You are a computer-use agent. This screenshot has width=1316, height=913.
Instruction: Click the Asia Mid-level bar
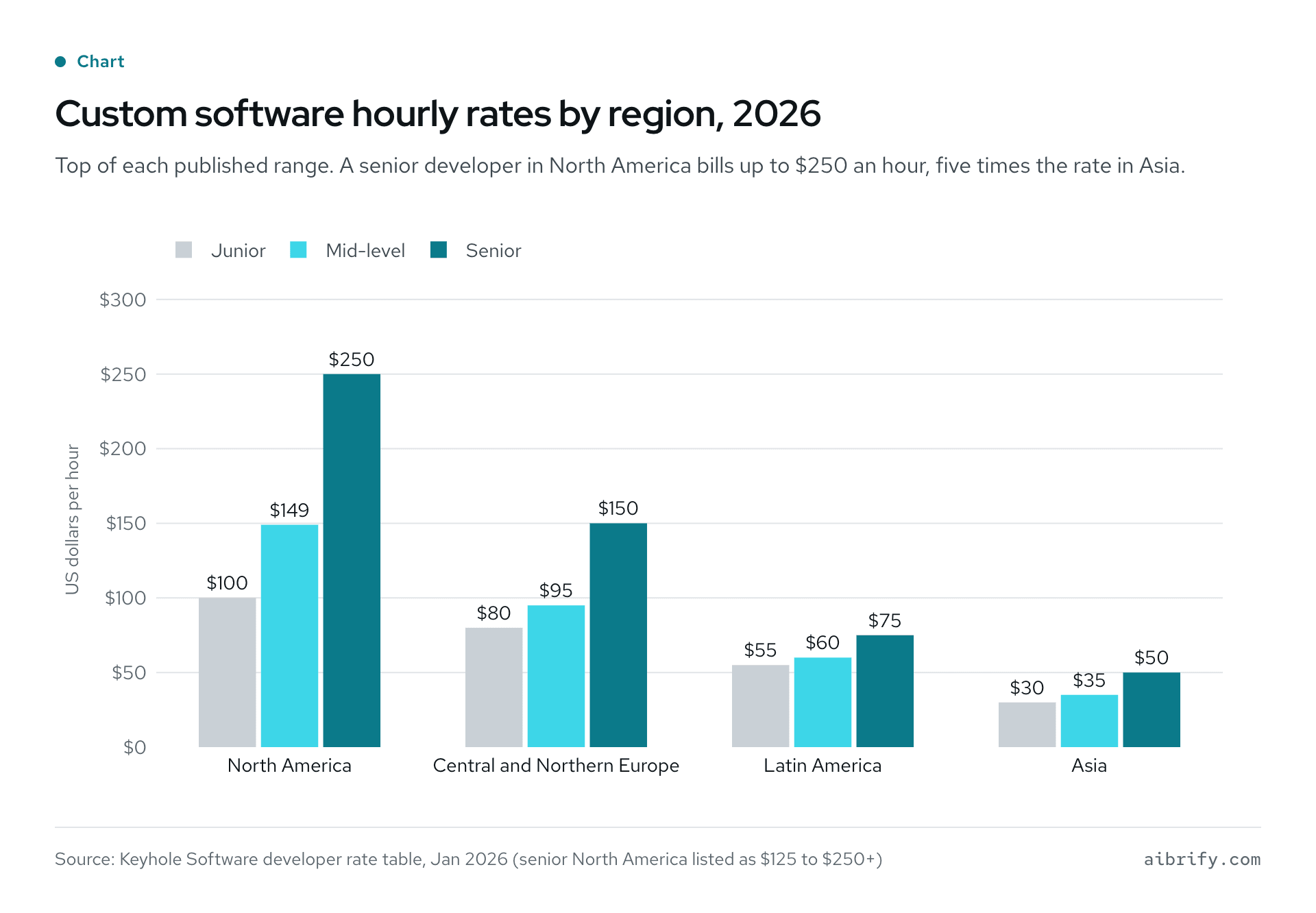point(1089,721)
